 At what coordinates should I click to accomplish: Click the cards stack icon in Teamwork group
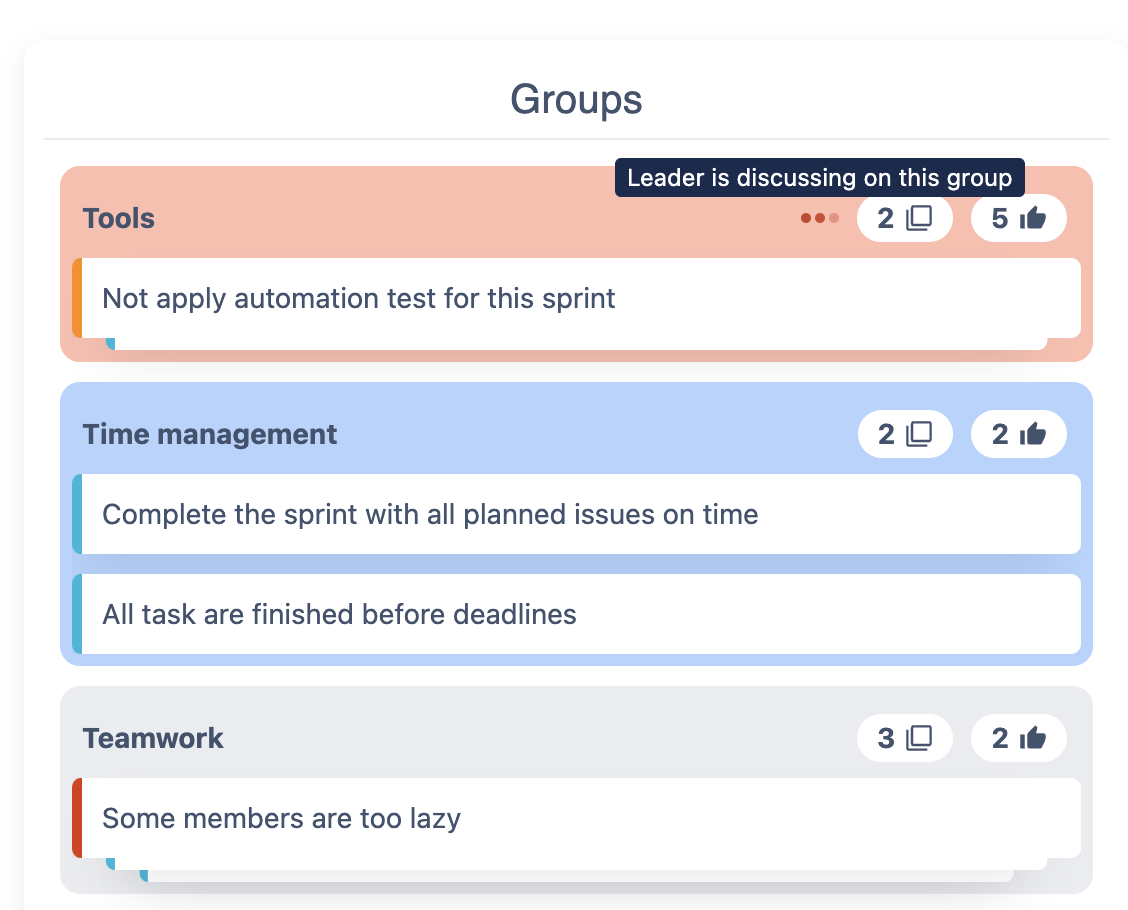click(919, 738)
